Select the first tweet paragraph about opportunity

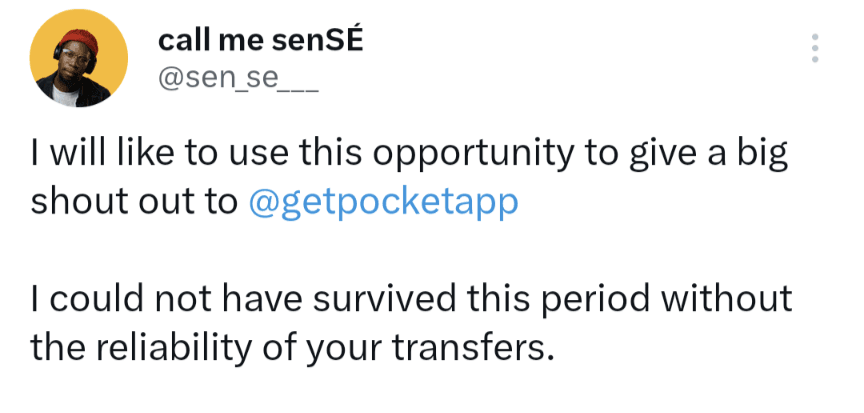coord(409,178)
